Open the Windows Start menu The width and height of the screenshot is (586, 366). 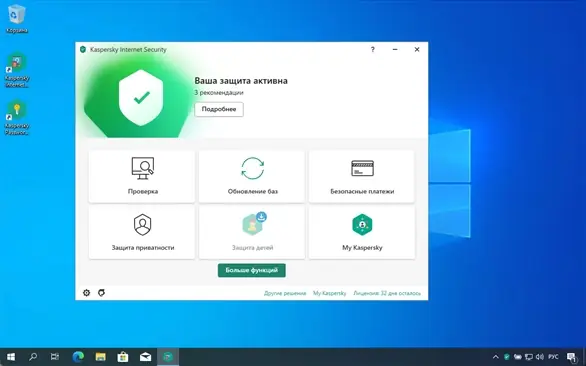11,357
